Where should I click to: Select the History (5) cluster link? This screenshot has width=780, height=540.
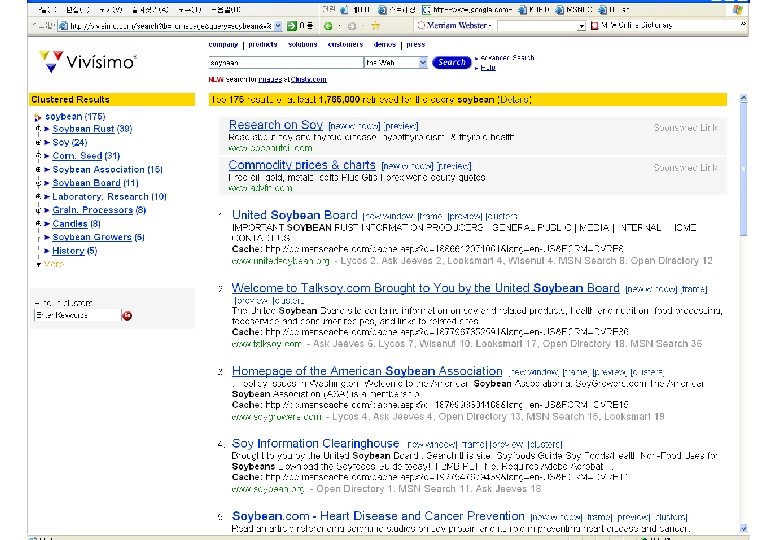[x=75, y=251]
